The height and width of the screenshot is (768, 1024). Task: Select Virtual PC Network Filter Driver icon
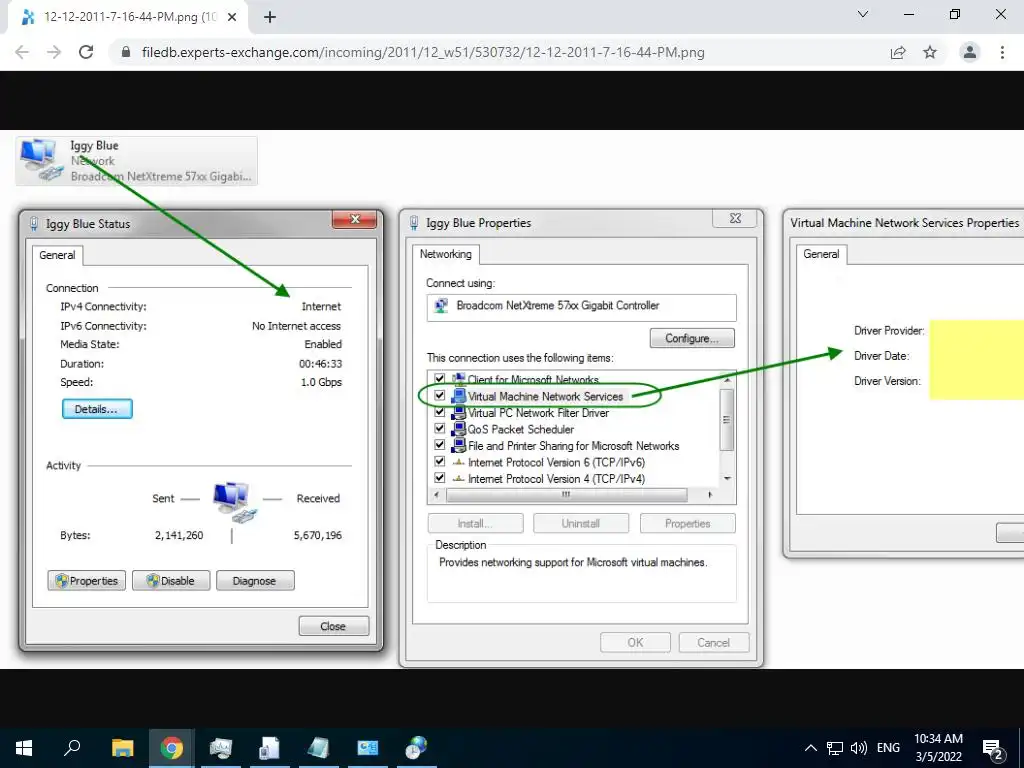click(x=458, y=412)
